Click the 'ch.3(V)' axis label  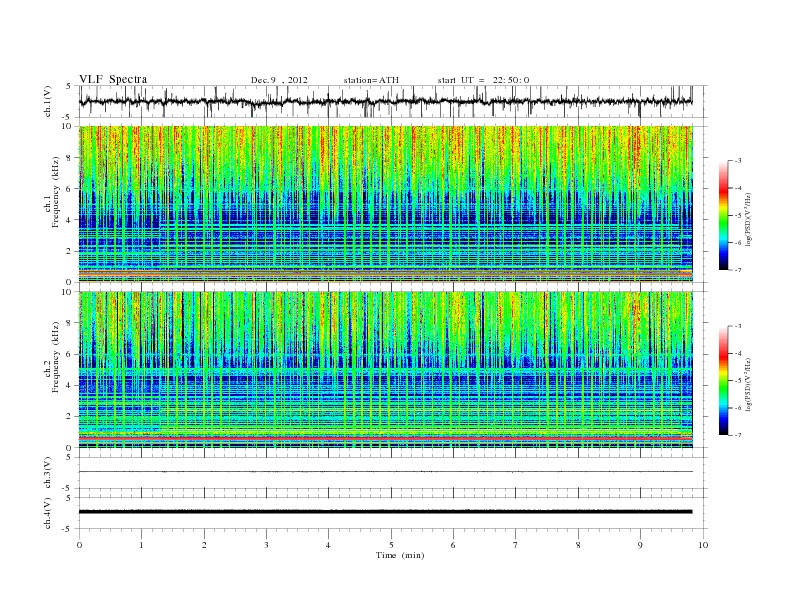point(48,473)
